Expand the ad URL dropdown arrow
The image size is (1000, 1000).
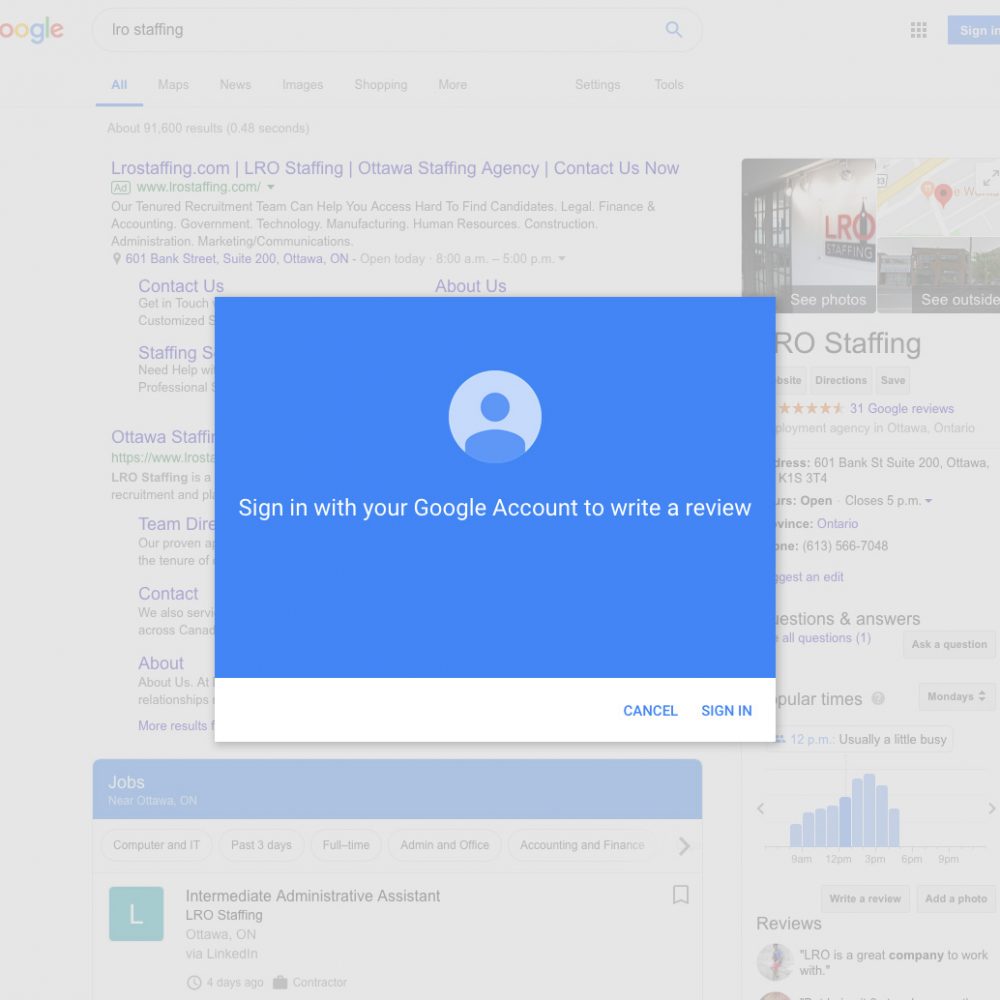(271, 188)
